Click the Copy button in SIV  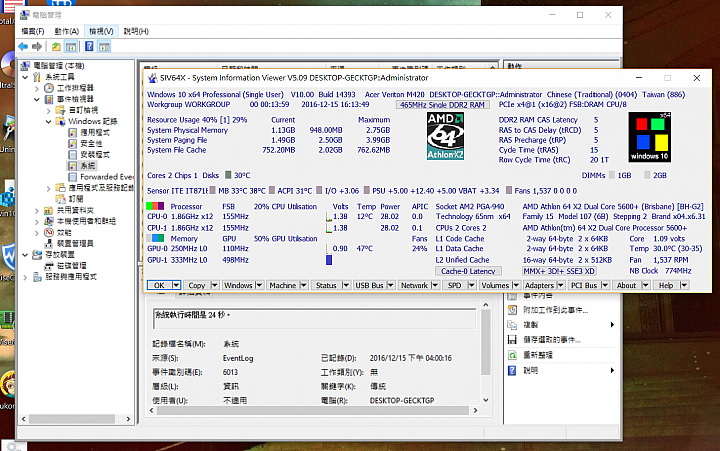click(197, 285)
